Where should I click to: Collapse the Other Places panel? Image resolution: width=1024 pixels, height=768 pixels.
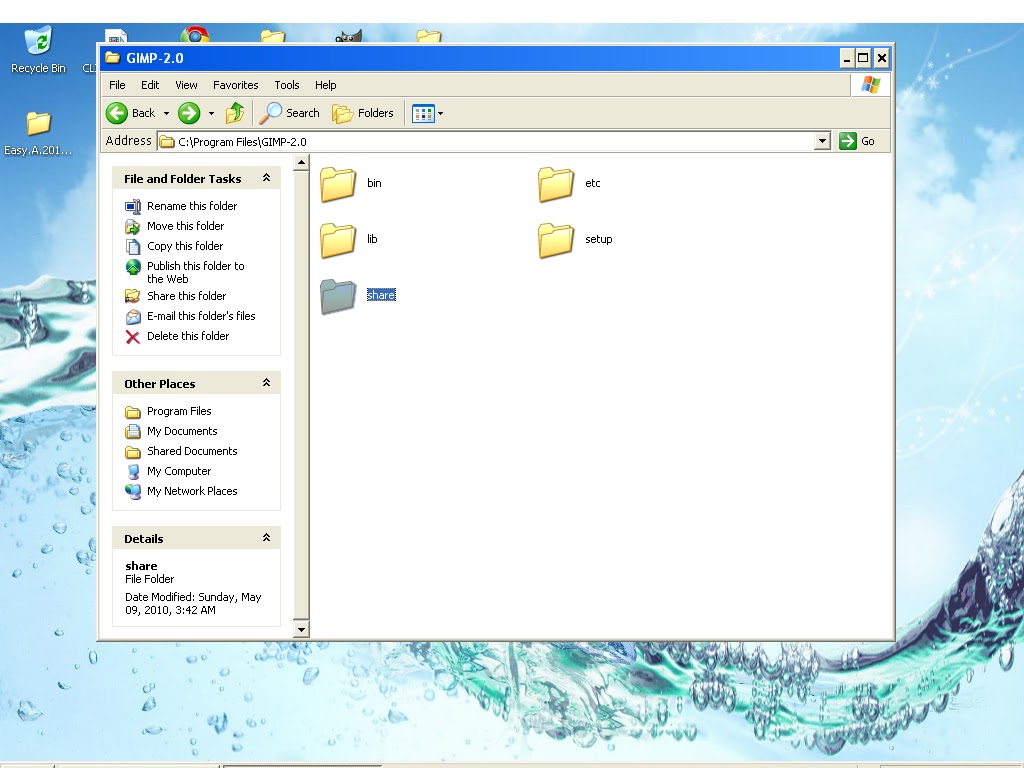coord(266,383)
